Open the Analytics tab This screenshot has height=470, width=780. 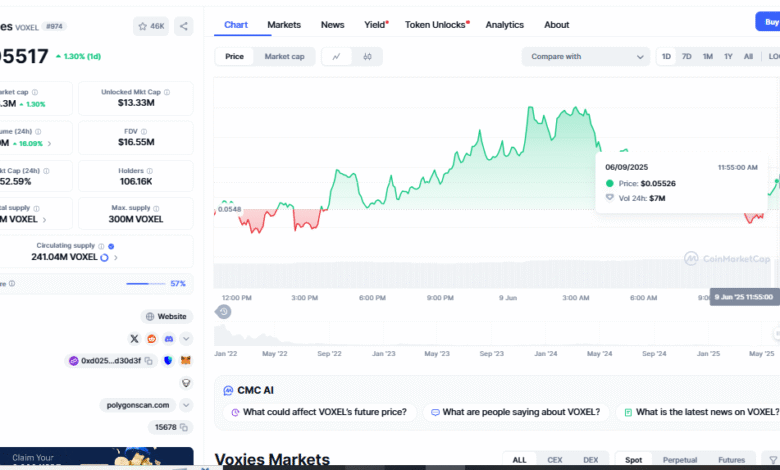(x=504, y=25)
